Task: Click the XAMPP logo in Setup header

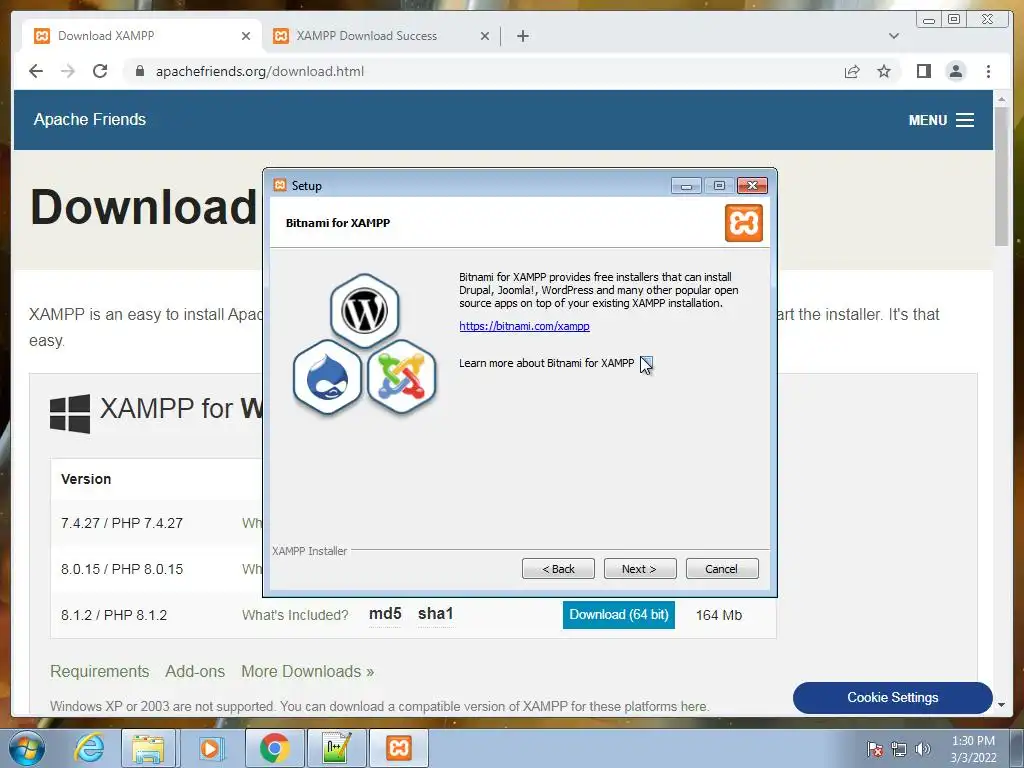Action: 744,223
